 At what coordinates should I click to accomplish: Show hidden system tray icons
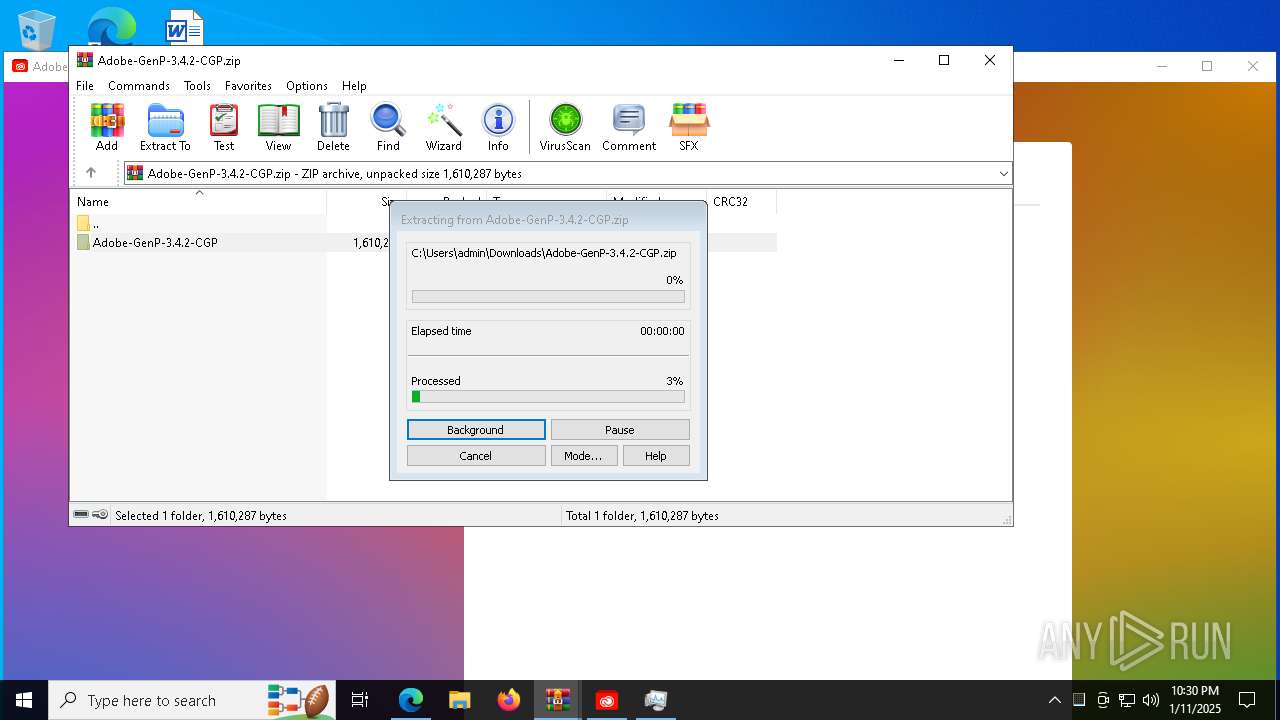(1054, 700)
